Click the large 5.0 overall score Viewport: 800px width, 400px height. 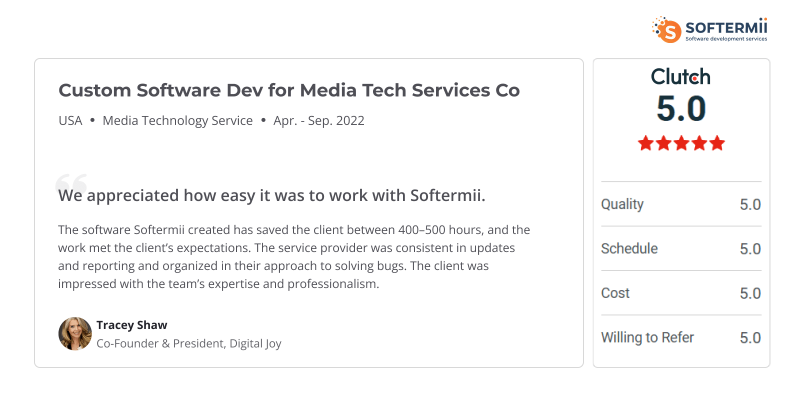pyautogui.click(x=681, y=108)
